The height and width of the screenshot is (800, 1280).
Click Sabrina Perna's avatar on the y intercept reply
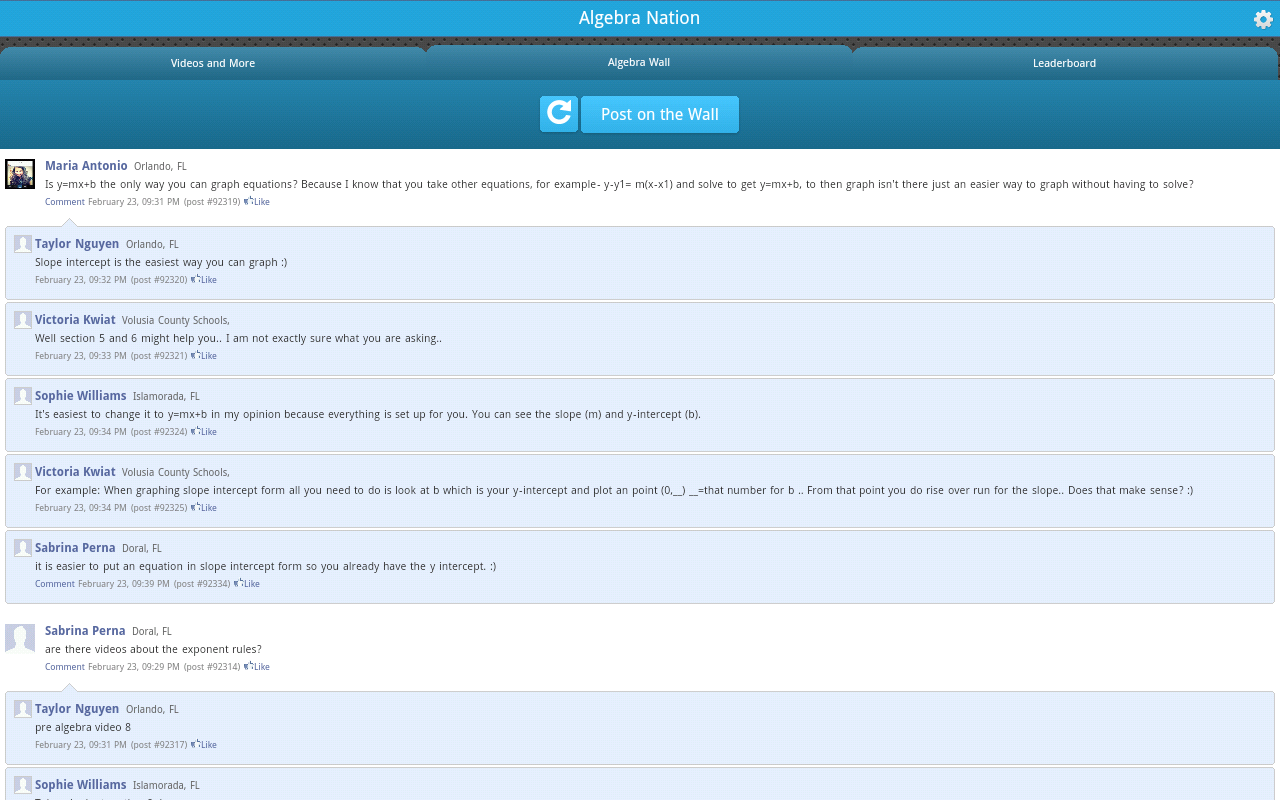coord(23,548)
